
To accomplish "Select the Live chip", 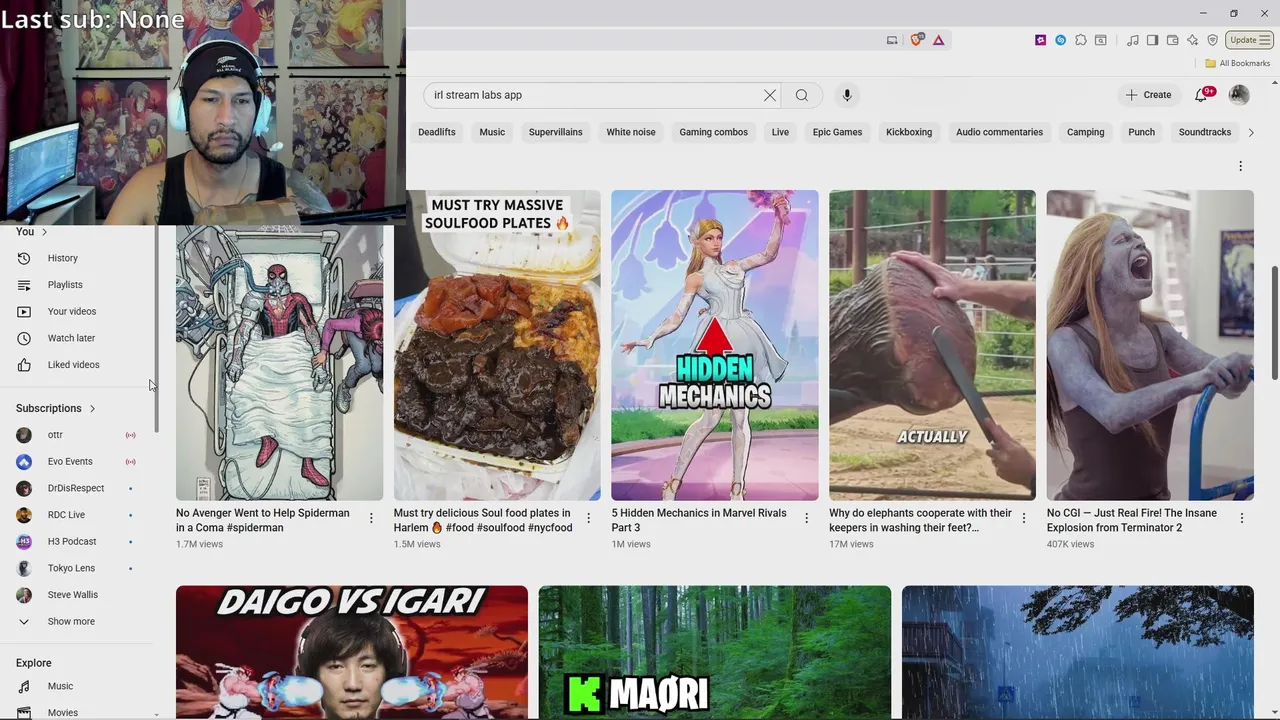I will (x=780, y=132).
